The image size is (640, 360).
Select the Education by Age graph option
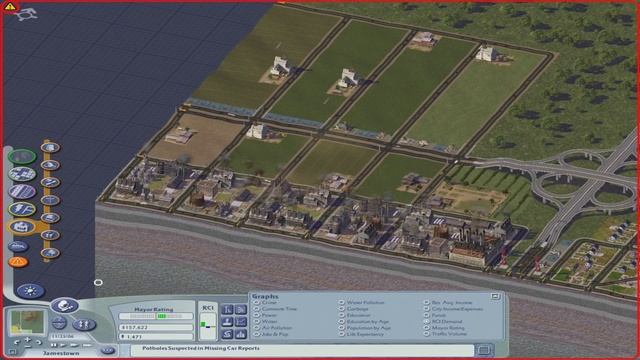[342, 322]
